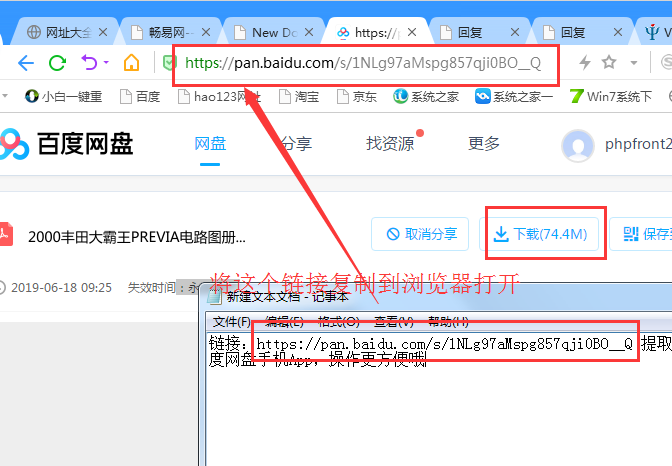Viewport: 672px width, 466px height.
Task: Open the Win7系统下 bookmark
Action: point(611,96)
